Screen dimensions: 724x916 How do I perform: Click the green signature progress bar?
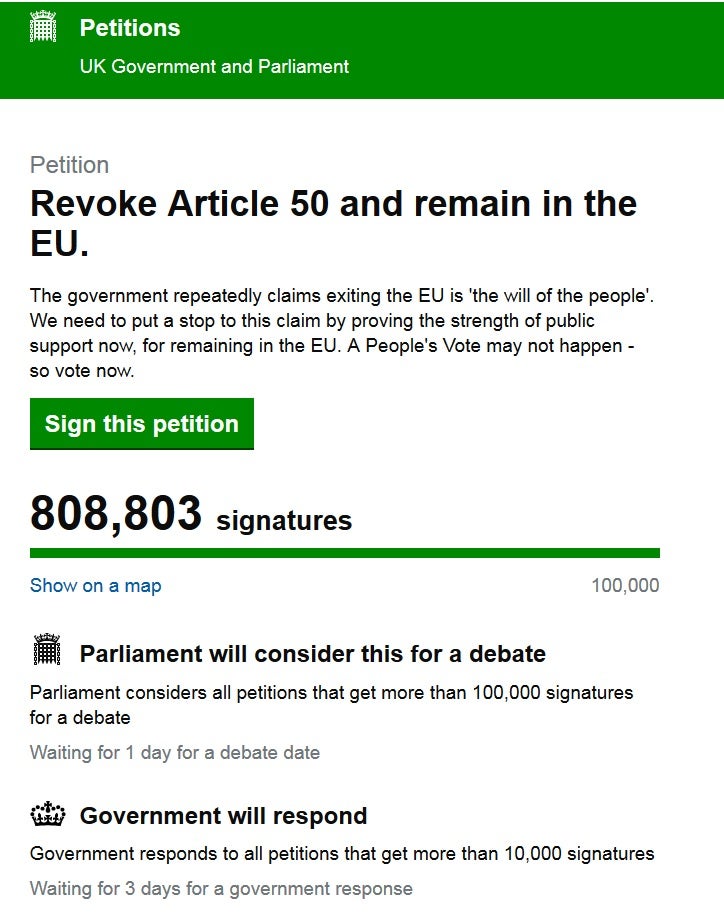[x=344, y=552]
